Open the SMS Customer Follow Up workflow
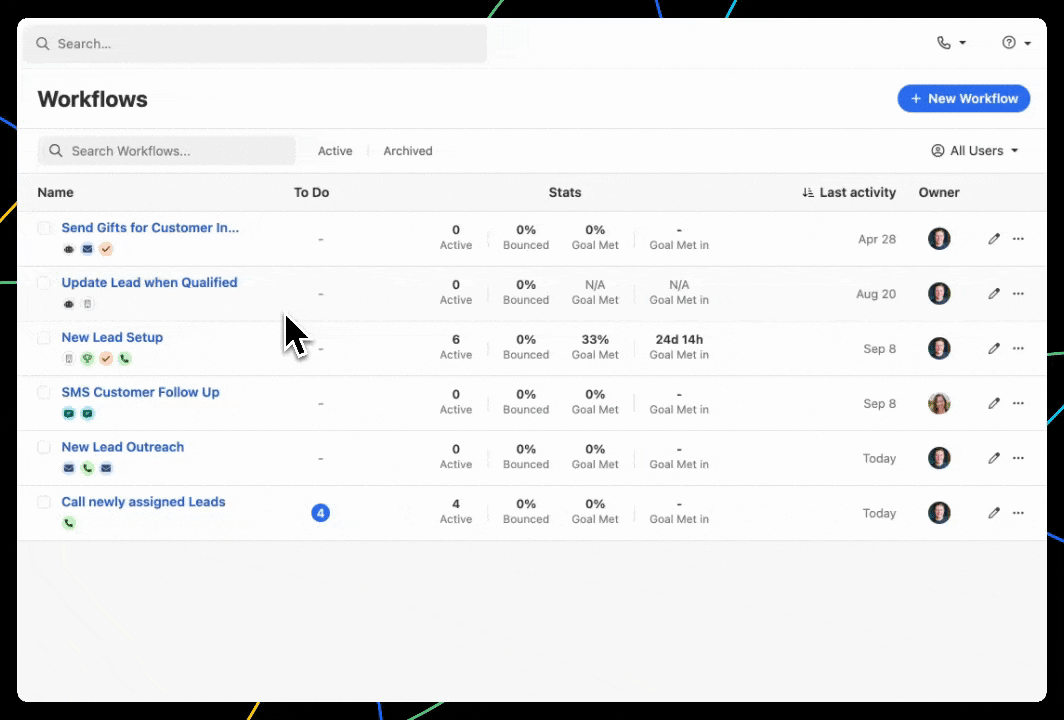 (x=140, y=392)
